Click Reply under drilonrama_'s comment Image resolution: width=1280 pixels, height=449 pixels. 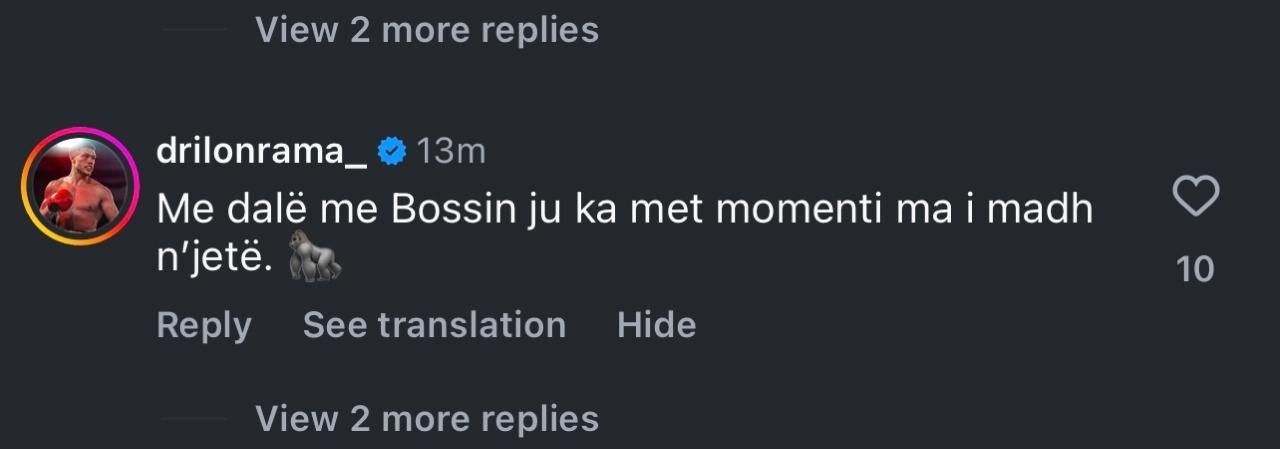[x=204, y=325]
